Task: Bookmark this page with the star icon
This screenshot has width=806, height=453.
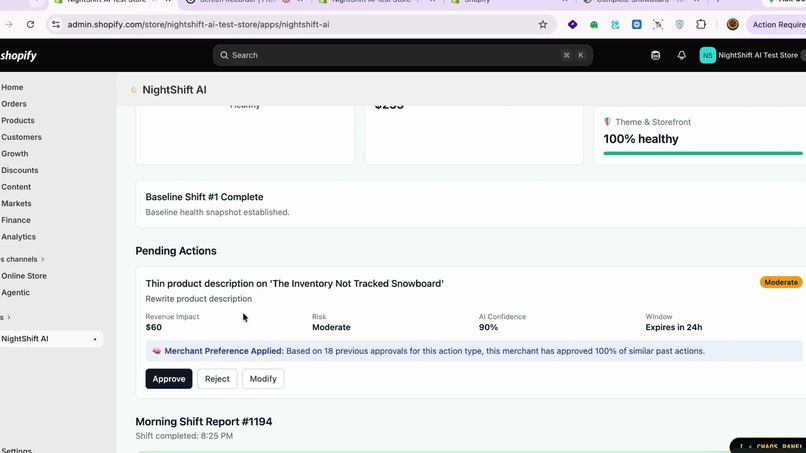Action: tap(543, 24)
